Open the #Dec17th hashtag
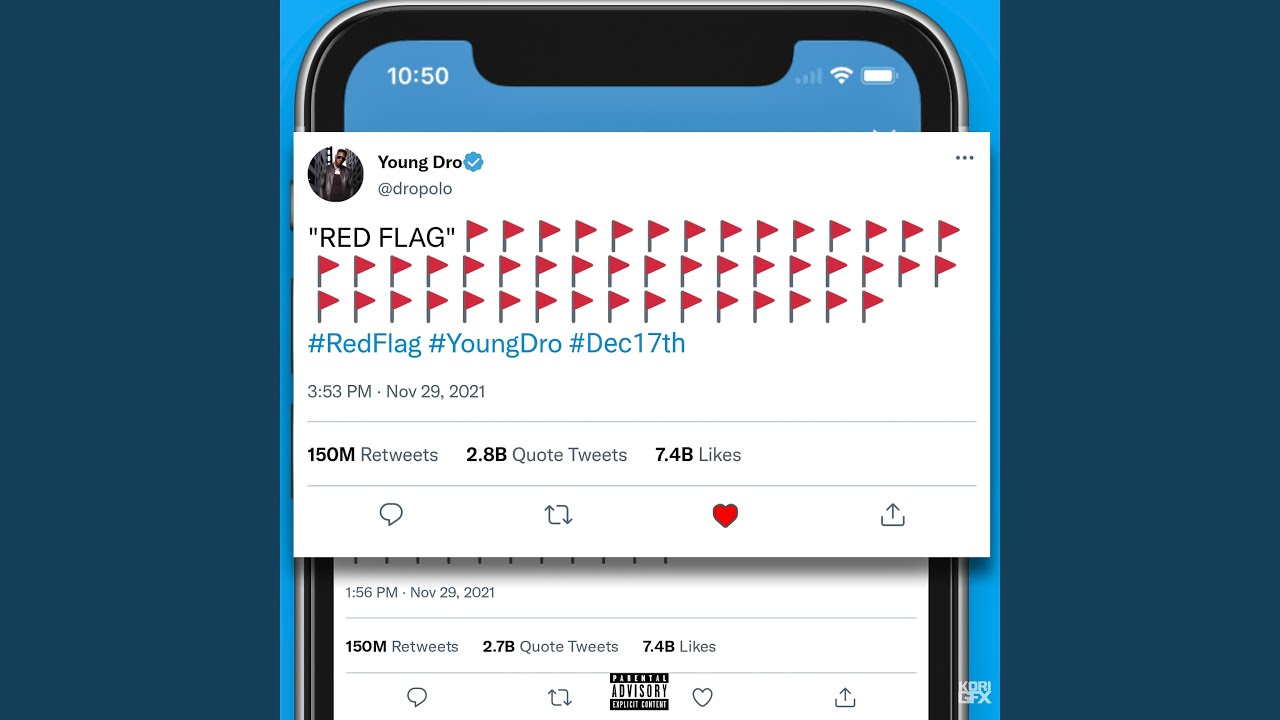The image size is (1280, 720). (x=627, y=343)
